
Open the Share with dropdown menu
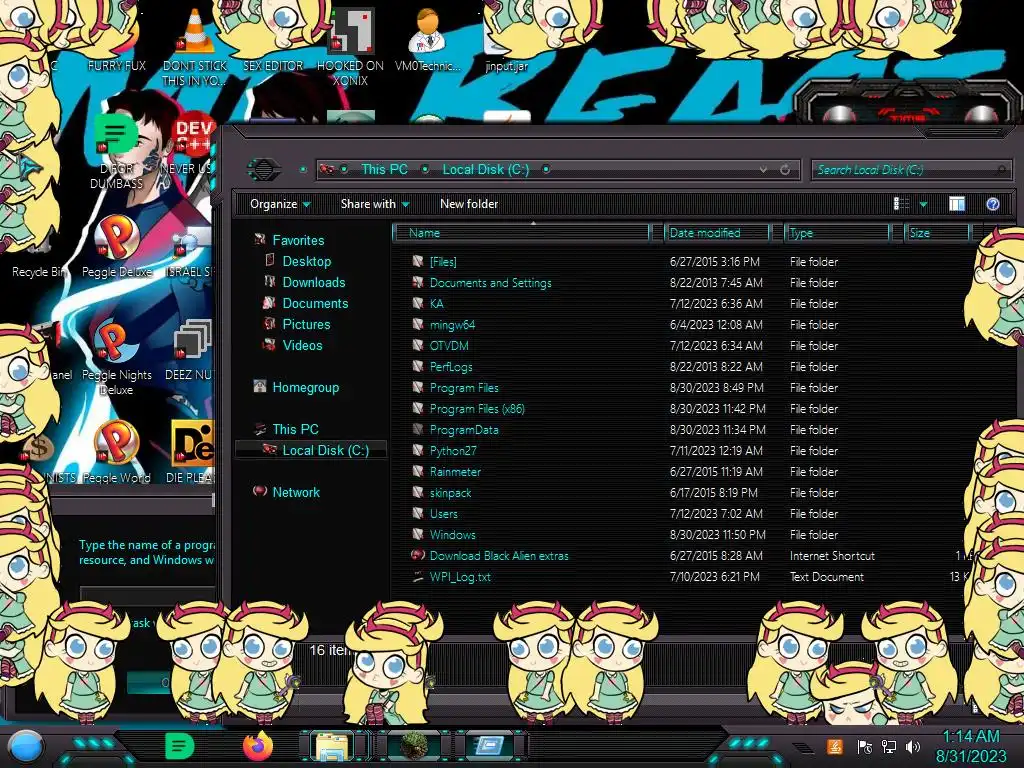(x=375, y=204)
